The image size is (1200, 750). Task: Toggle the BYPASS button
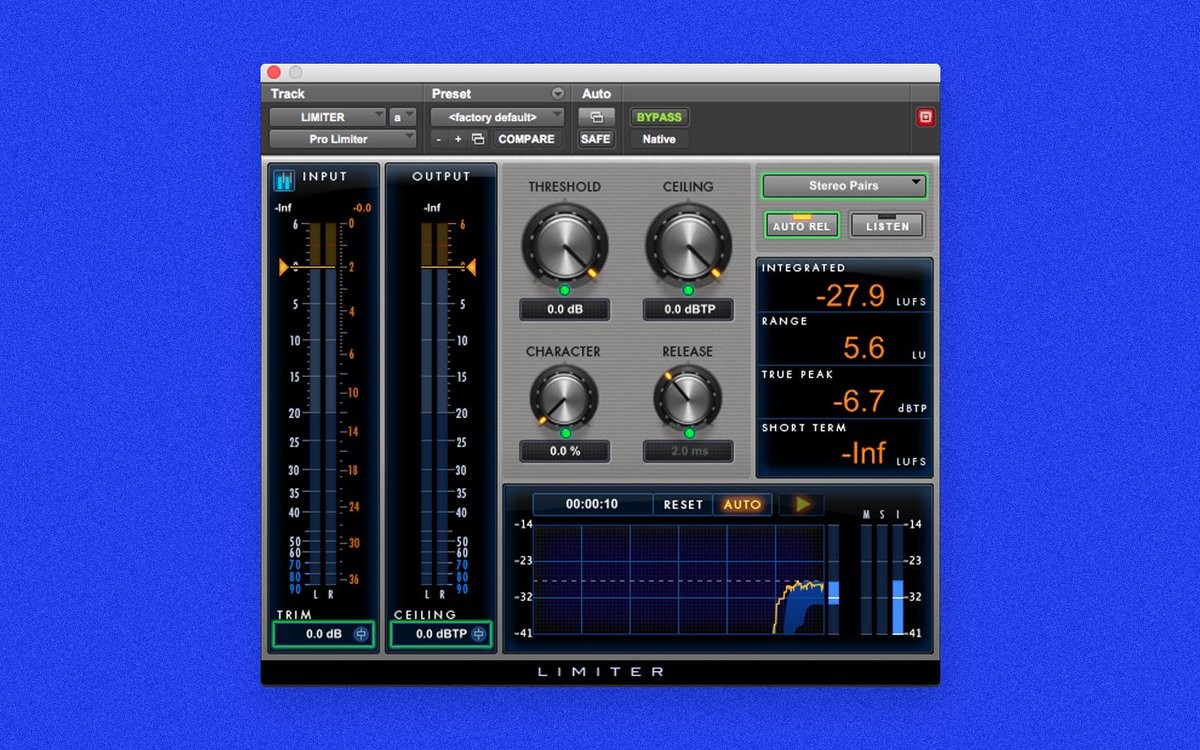pyautogui.click(x=659, y=117)
